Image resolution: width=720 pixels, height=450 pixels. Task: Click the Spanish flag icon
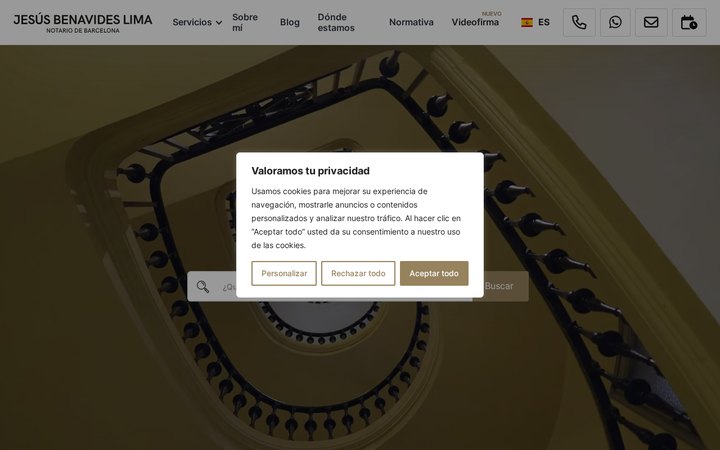tap(527, 22)
